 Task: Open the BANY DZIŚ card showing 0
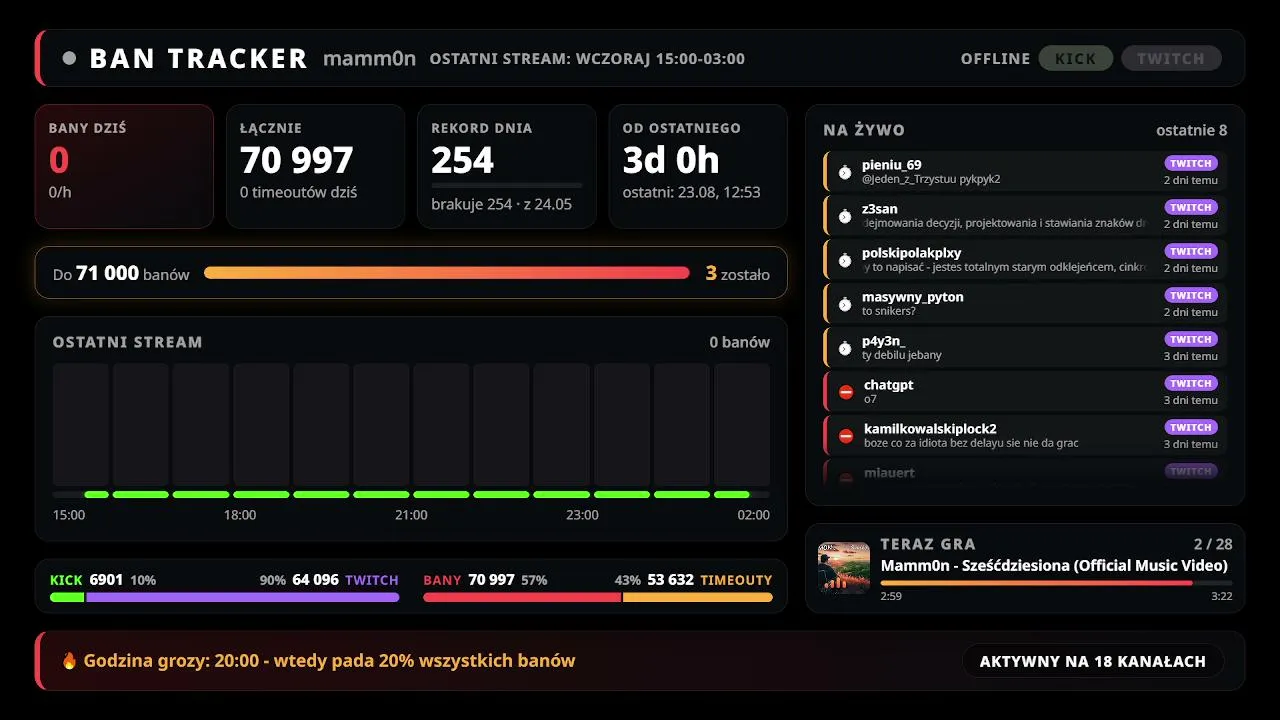coord(124,166)
